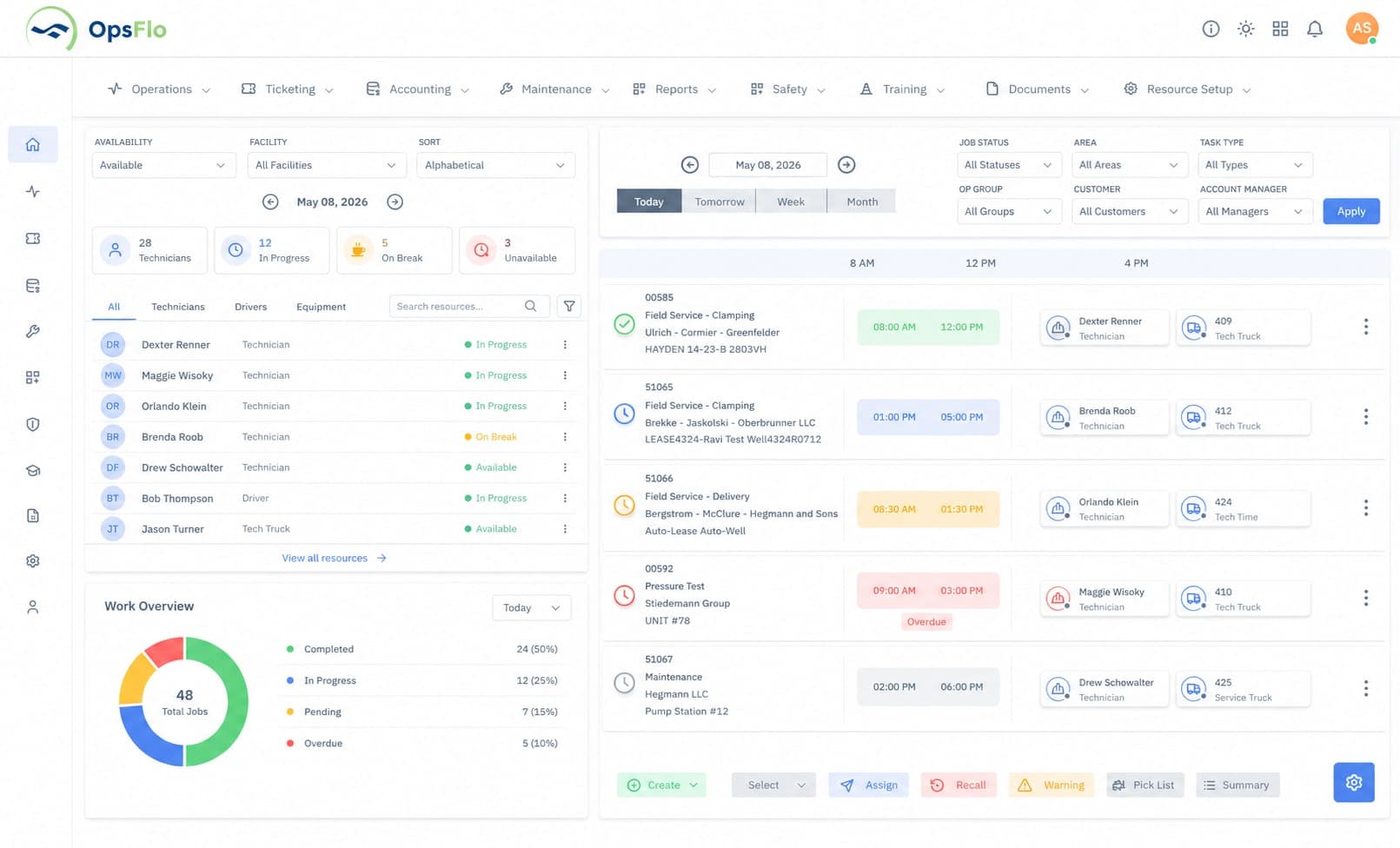Click the accounting database icon in sidebar
Viewport: 1400px width, 848px height.
[x=33, y=285]
